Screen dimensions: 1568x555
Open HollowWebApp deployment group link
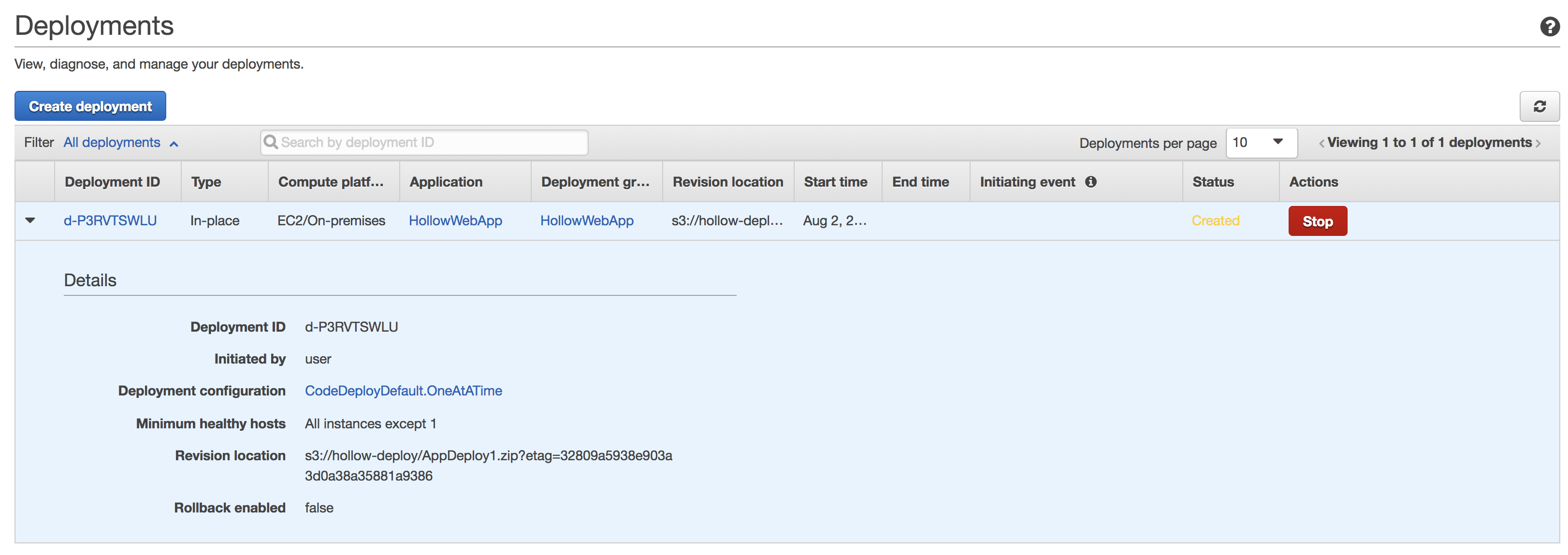tap(586, 220)
